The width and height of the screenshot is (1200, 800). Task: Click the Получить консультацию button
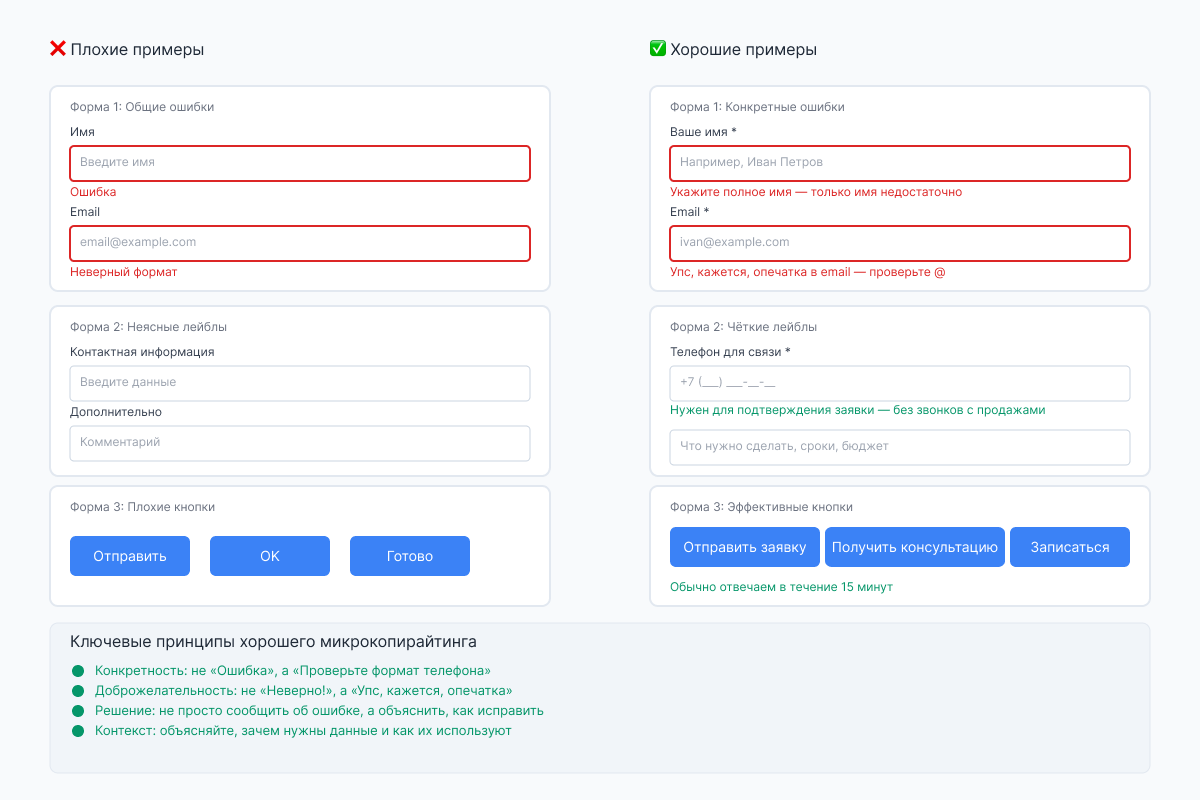(x=915, y=547)
